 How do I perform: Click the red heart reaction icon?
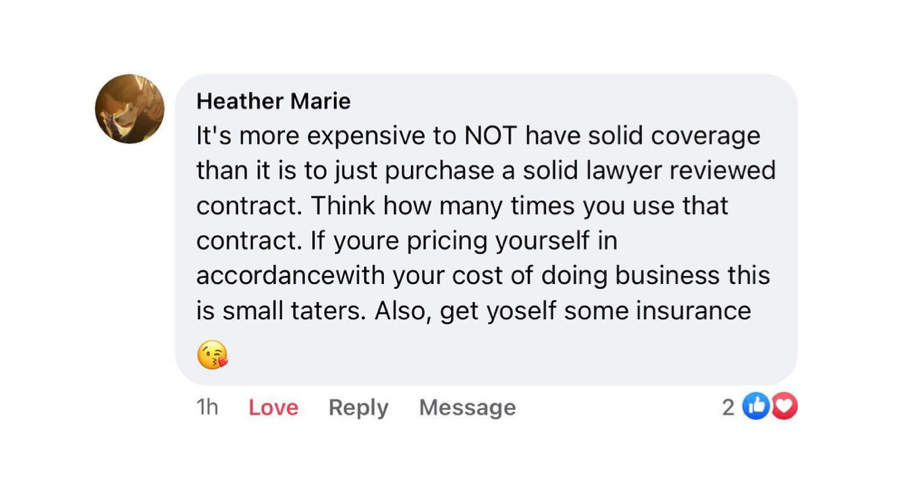click(785, 407)
